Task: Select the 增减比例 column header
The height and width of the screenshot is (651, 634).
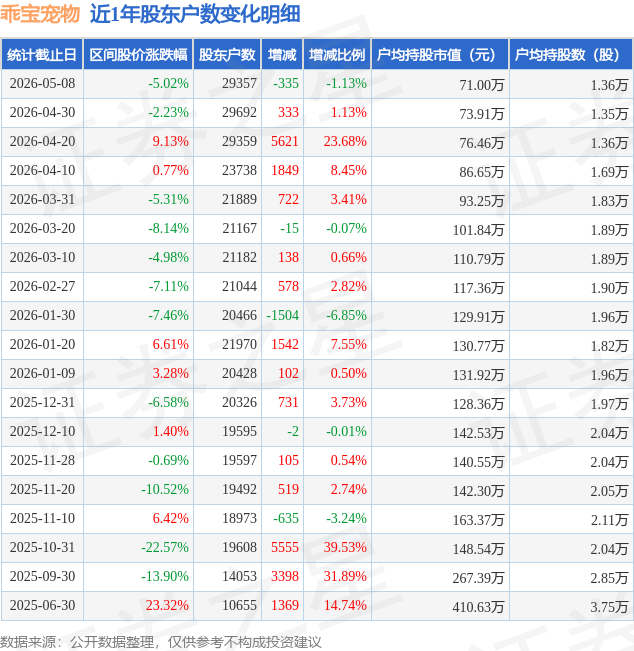Action: click(337, 54)
